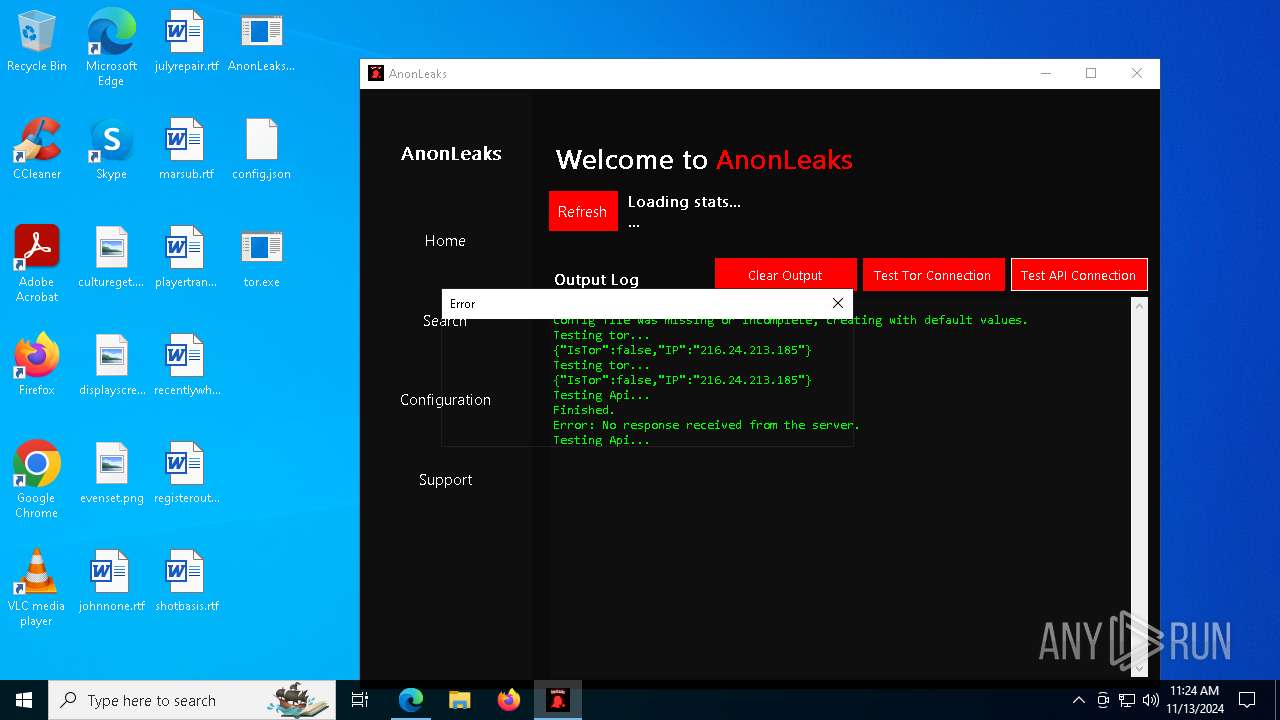Click AnonLeaks app icon in taskbar

click(558, 700)
